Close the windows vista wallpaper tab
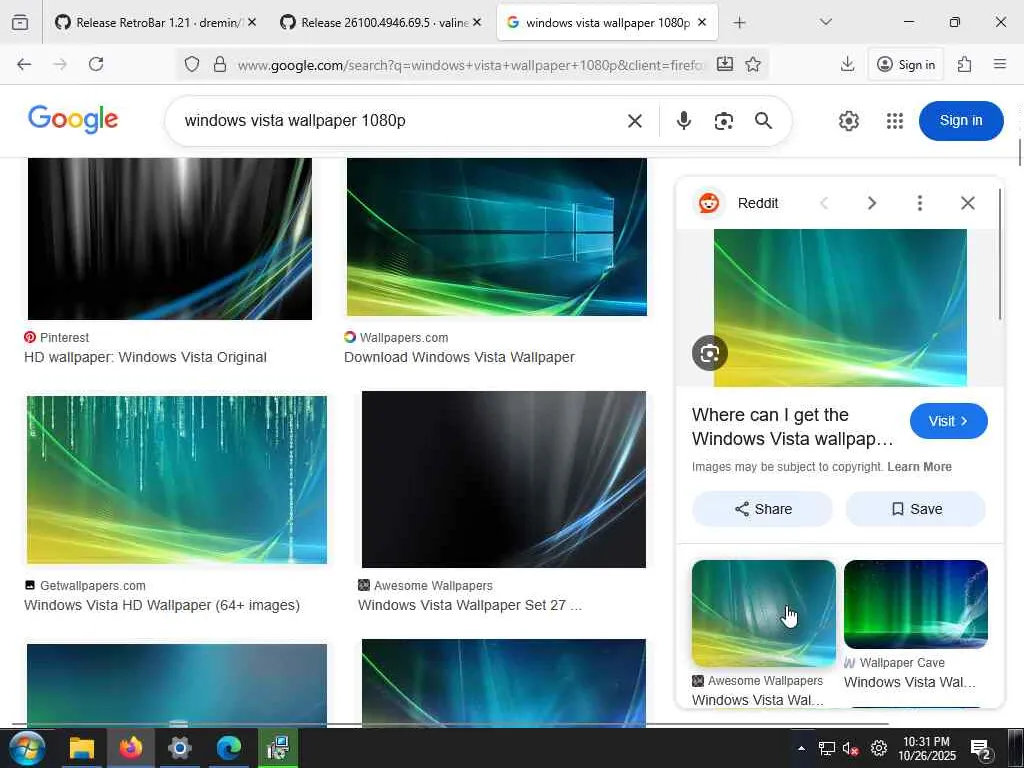The image size is (1024, 768). coord(702,22)
